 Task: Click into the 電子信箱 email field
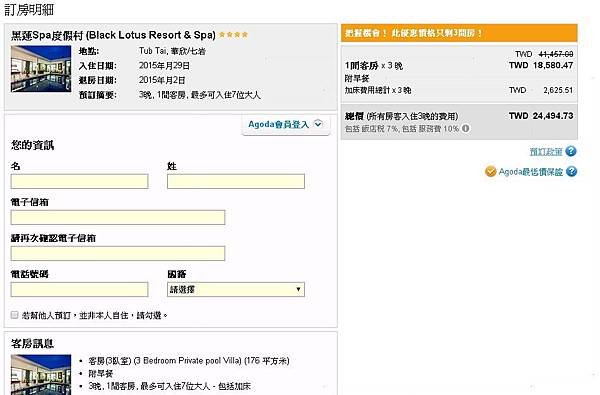pos(118,217)
